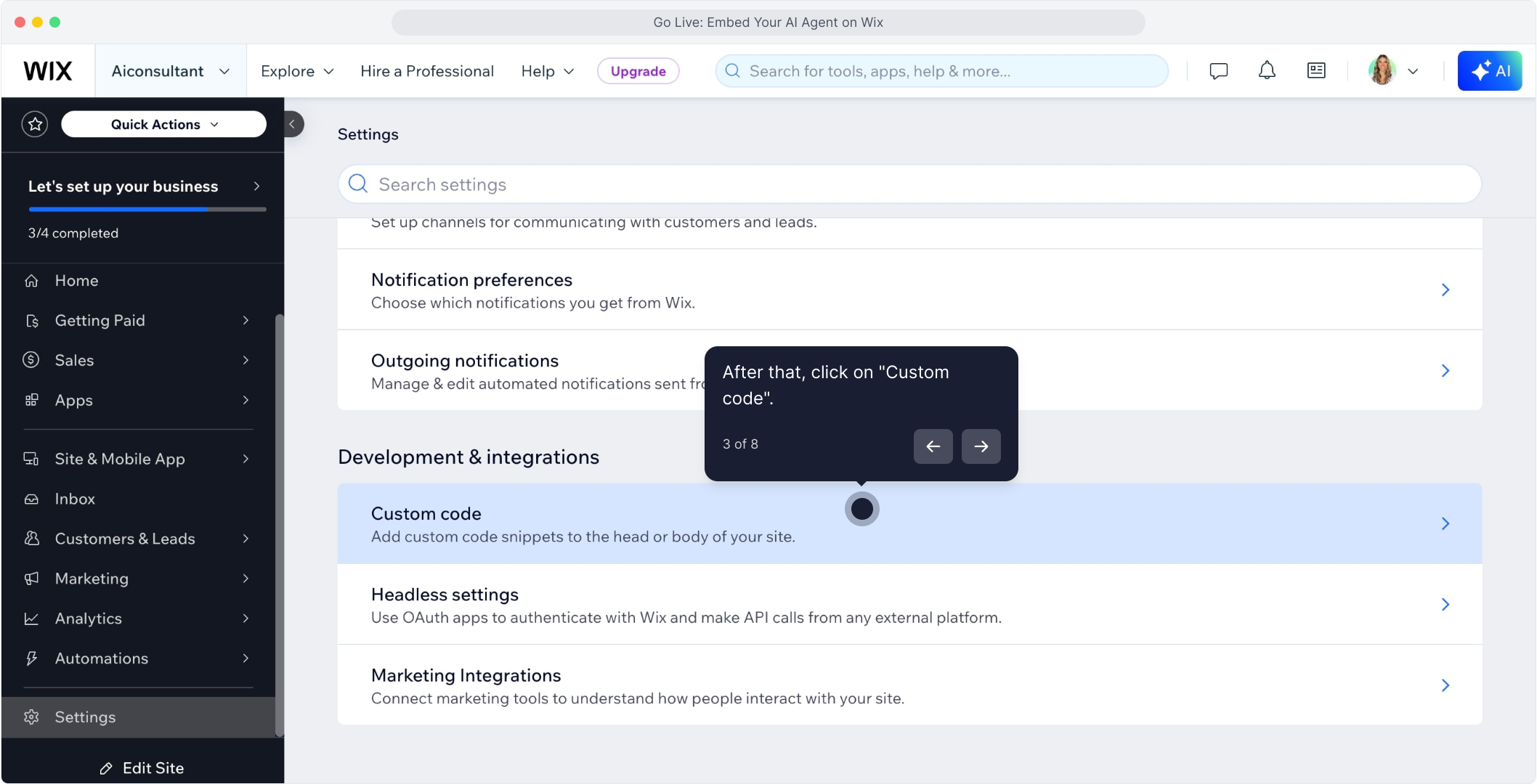
Task: Open the chat messages icon
Action: [1218, 71]
